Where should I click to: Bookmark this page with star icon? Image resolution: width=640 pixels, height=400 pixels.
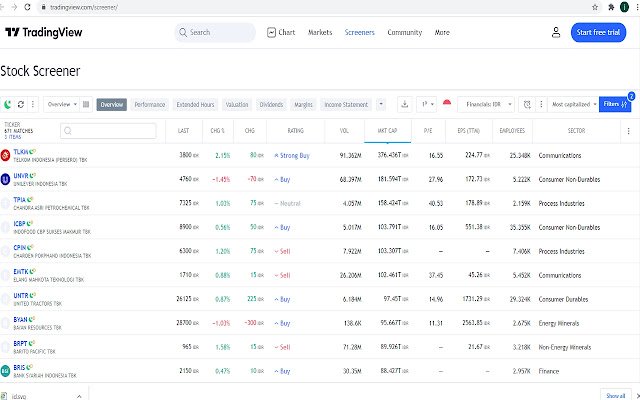[x=595, y=7]
